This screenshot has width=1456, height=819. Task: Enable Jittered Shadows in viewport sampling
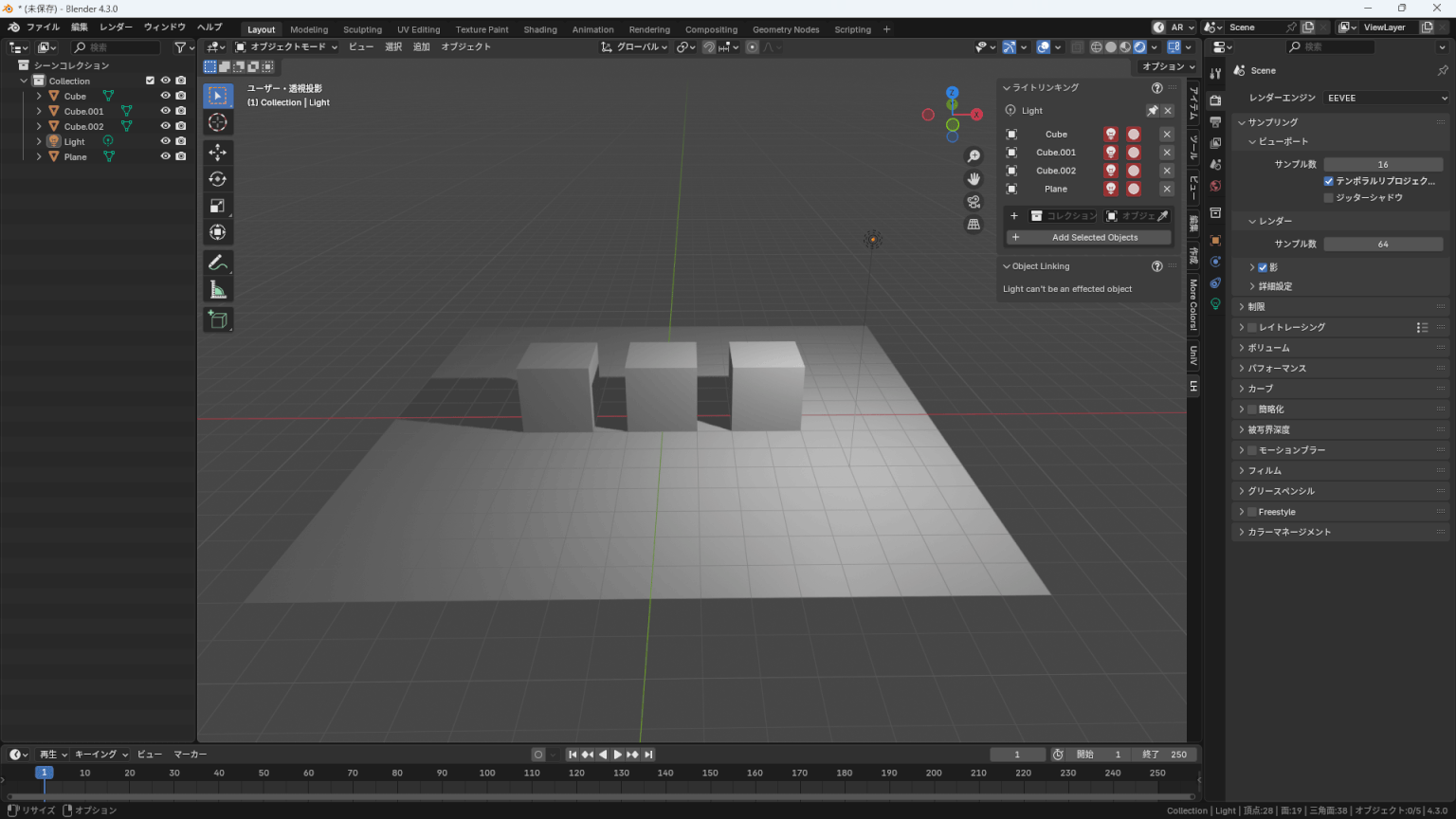pos(1329,197)
